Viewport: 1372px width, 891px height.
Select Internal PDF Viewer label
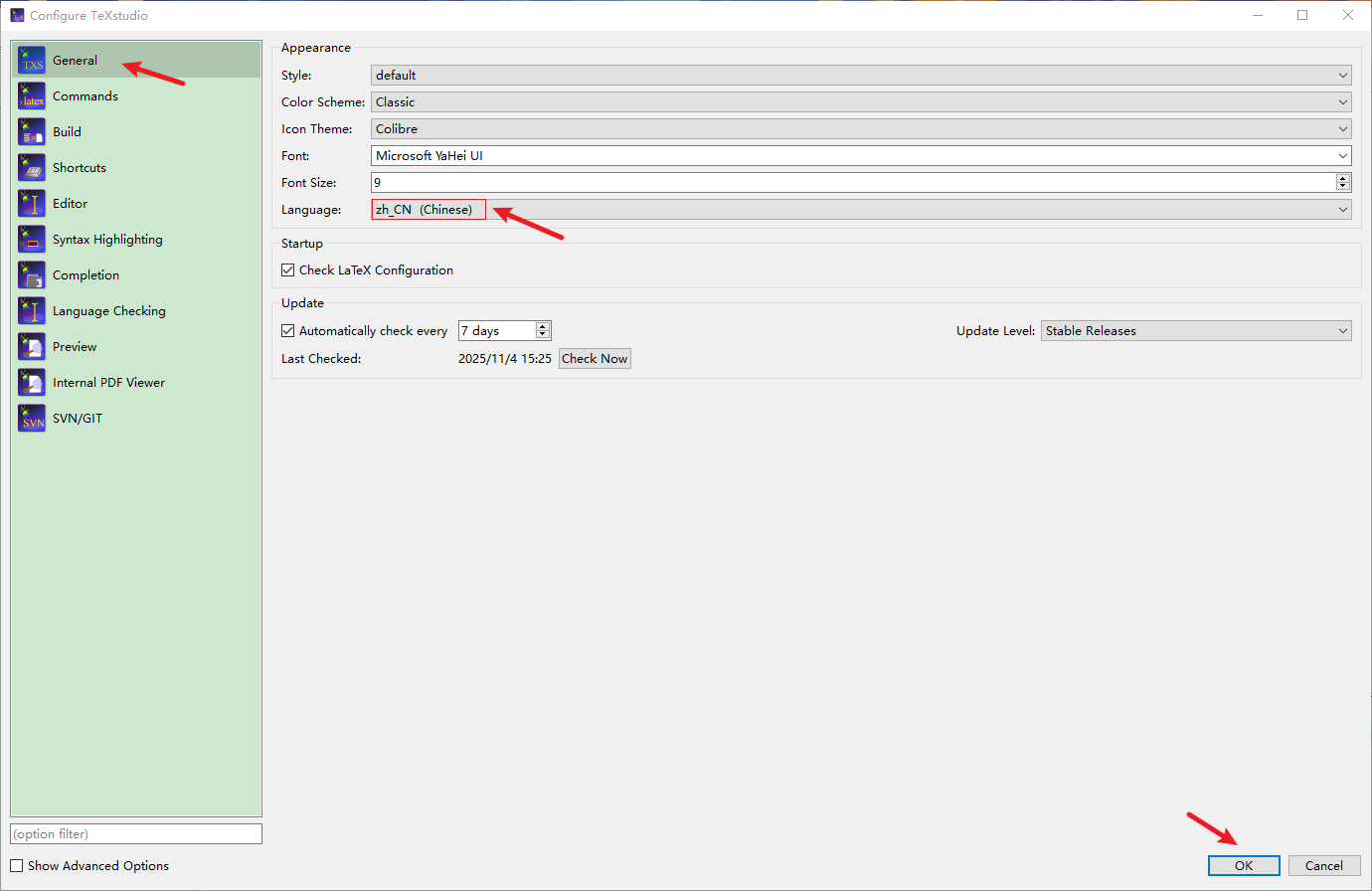point(108,383)
